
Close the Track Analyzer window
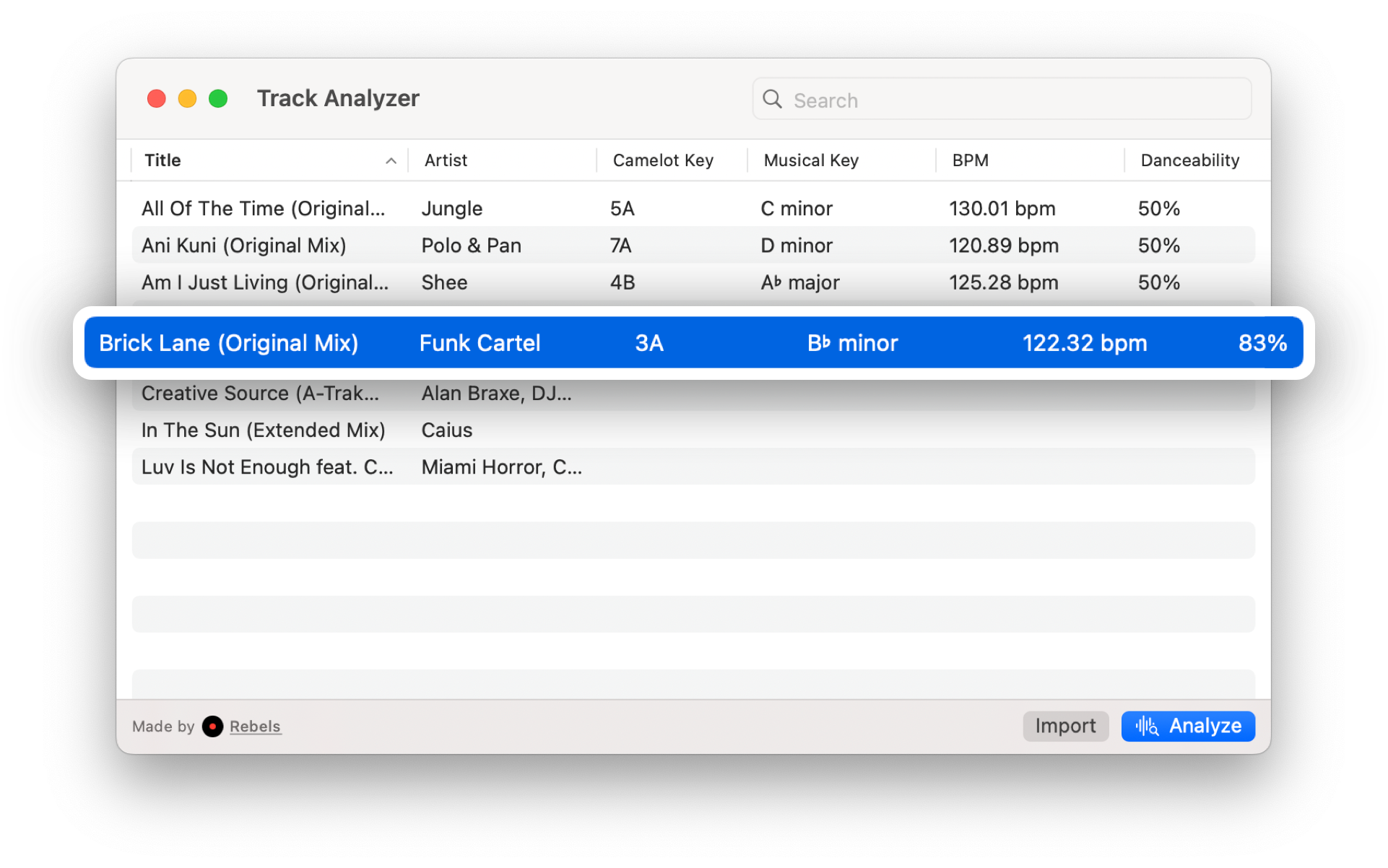coord(157,98)
